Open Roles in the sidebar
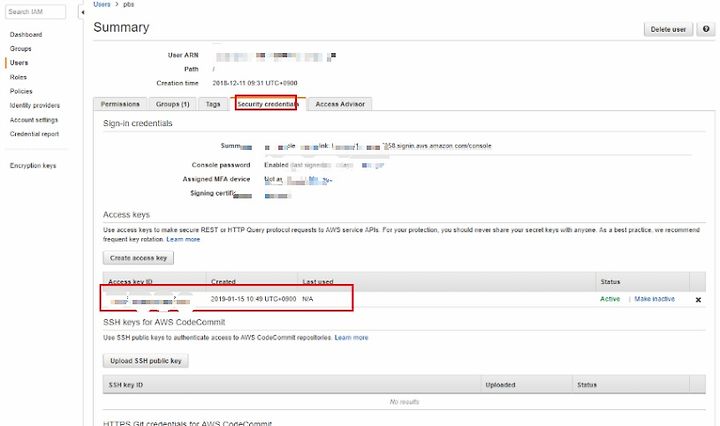 pyautogui.click(x=18, y=77)
